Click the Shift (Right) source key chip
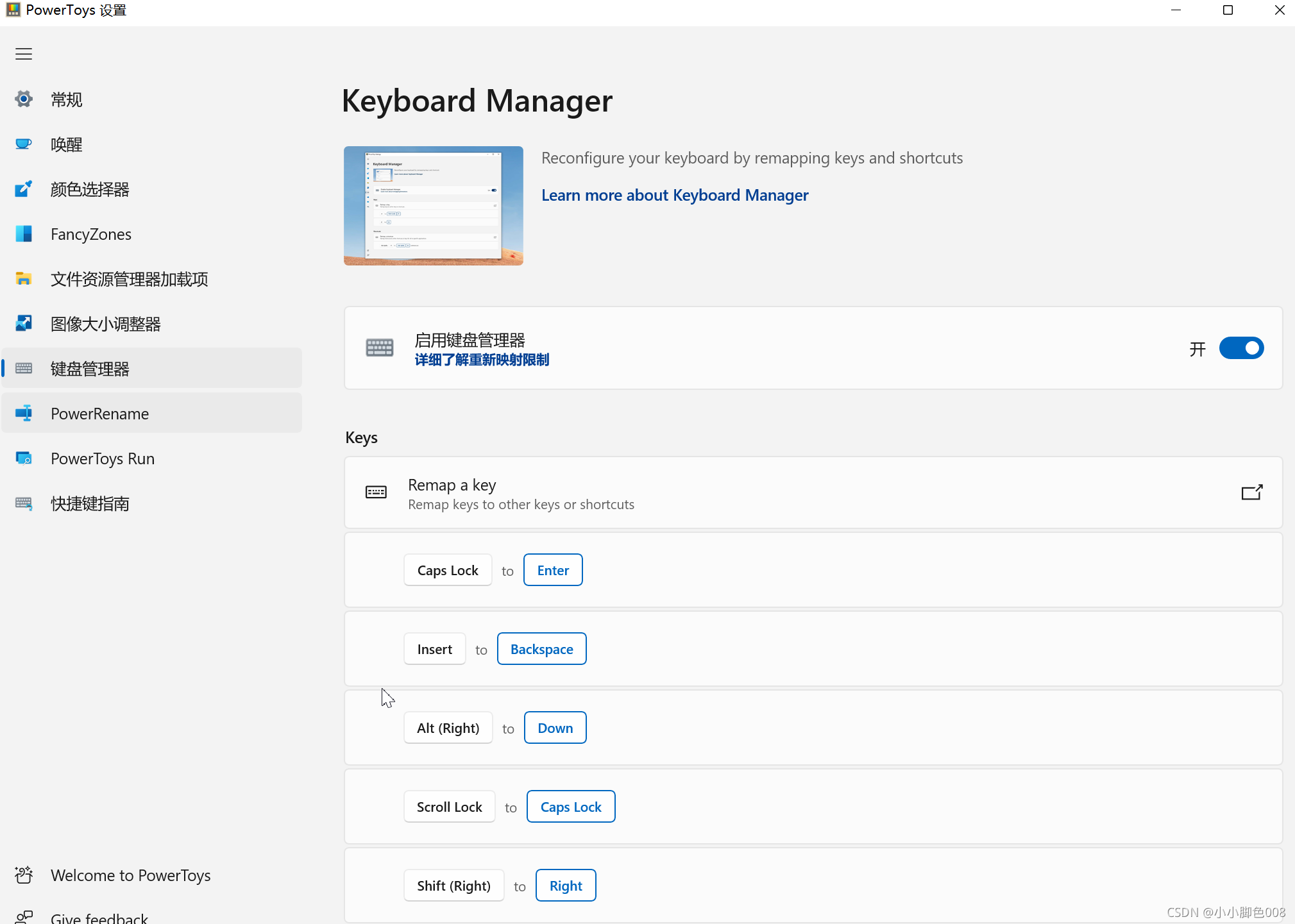Viewport: 1295px width, 924px height. pos(454,886)
